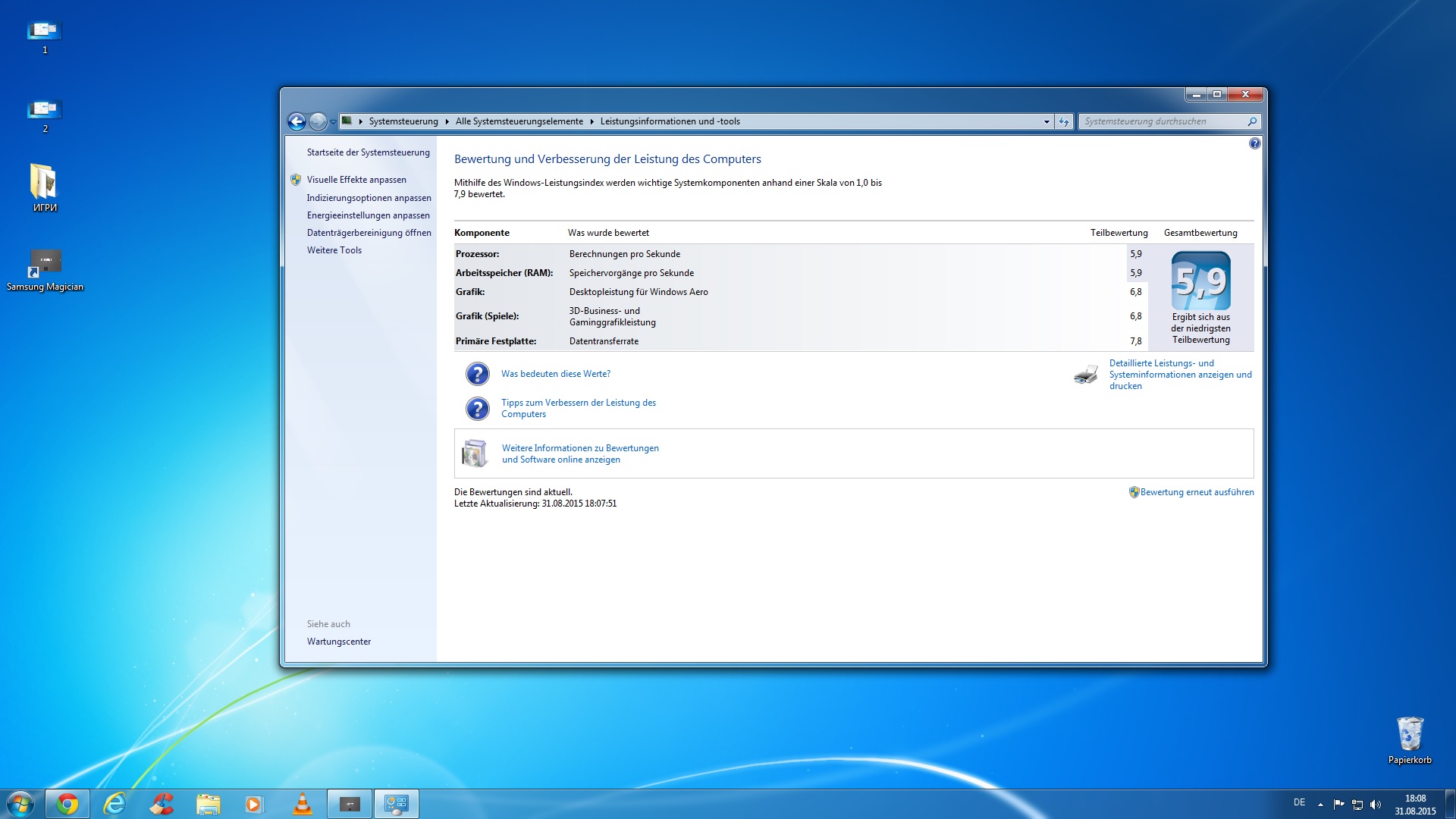1456x819 pixels.
Task: Refresh the control panel page
Action: coord(1064,121)
